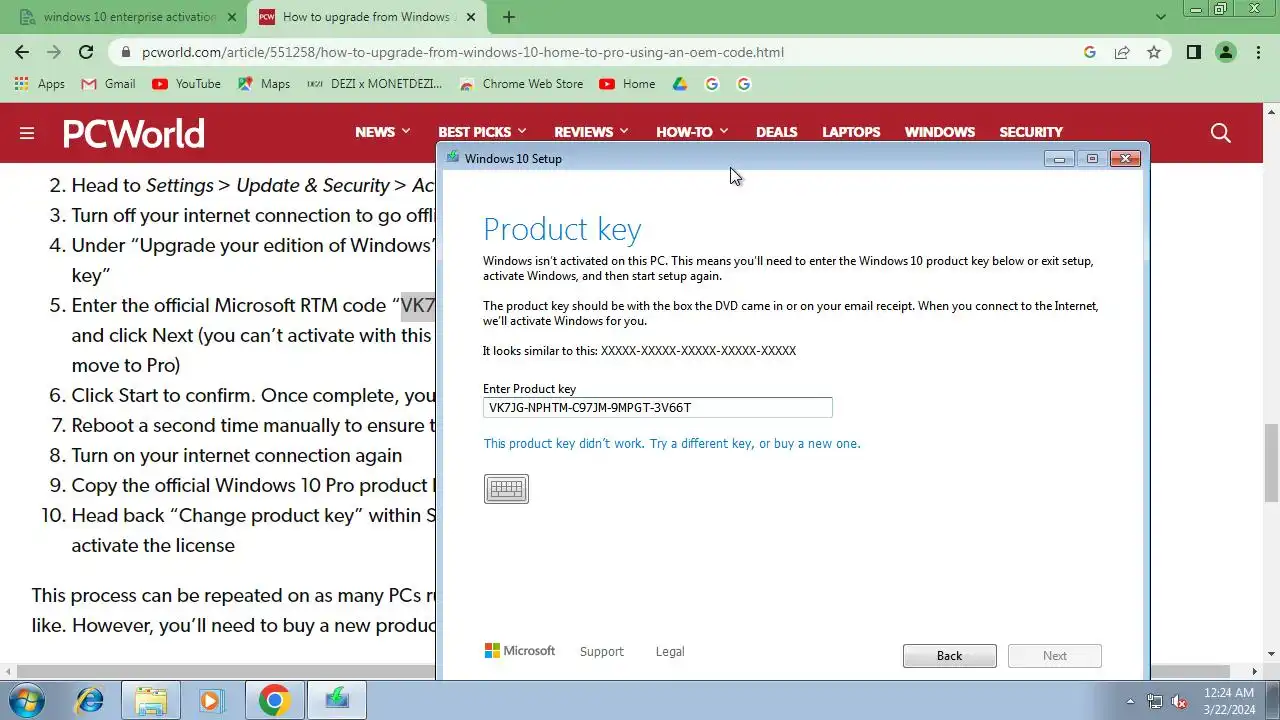Viewport: 1280px width, 720px height.
Task: Open second Google bookmark icon
Action: 744,84
